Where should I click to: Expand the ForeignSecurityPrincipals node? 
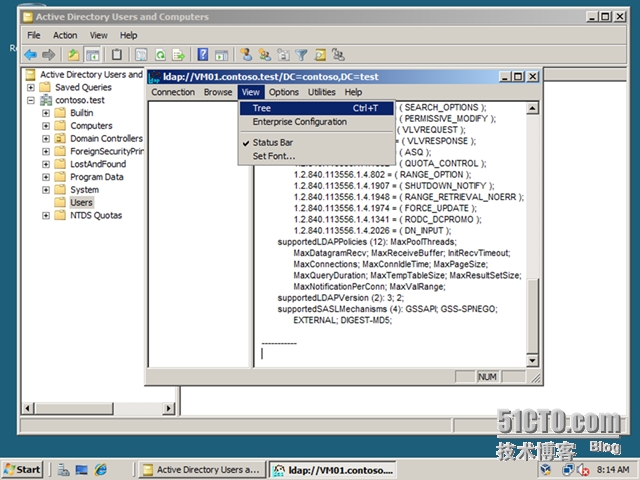click(x=46, y=151)
